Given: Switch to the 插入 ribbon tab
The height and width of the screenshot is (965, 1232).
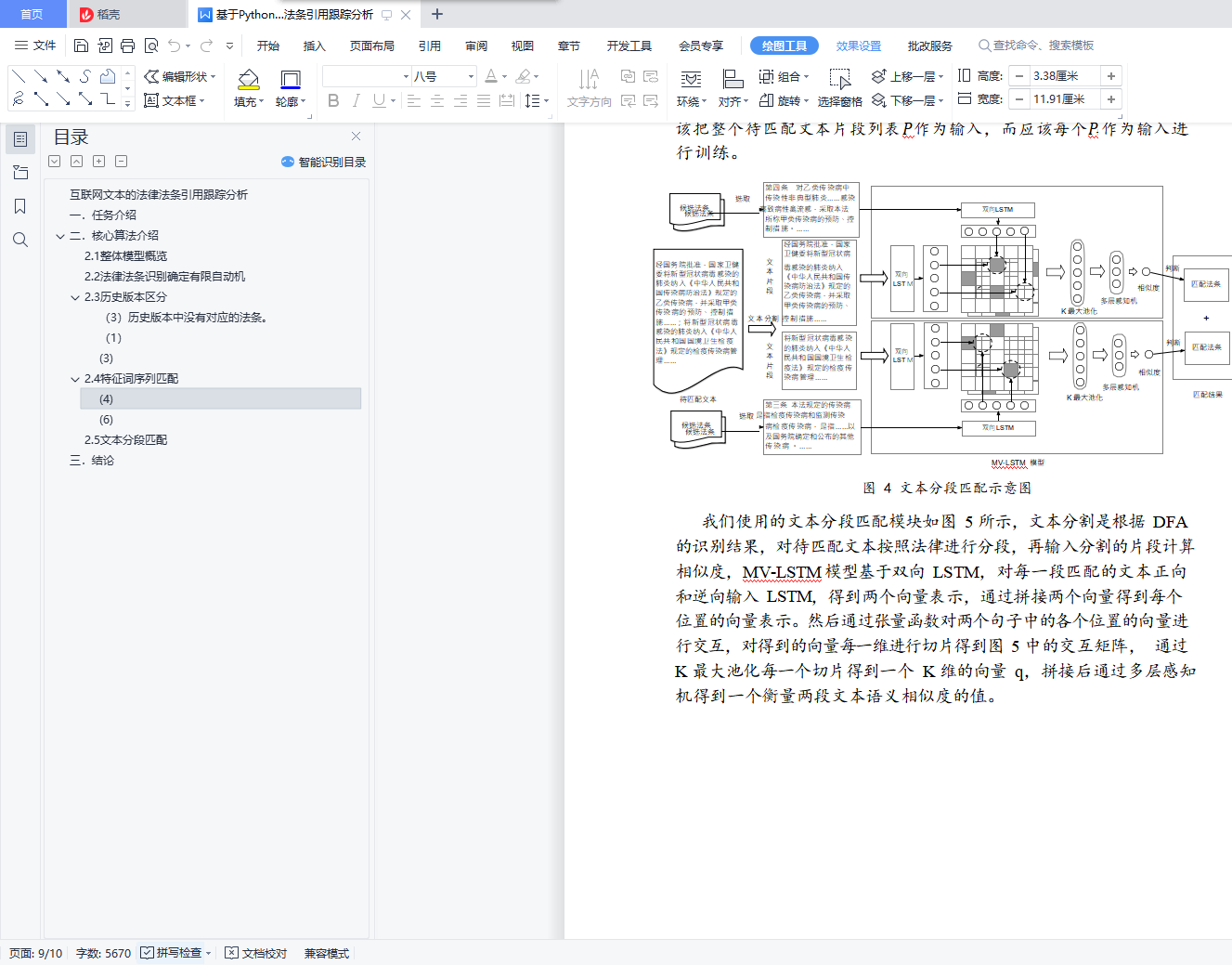Looking at the screenshot, I should [x=314, y=46].
